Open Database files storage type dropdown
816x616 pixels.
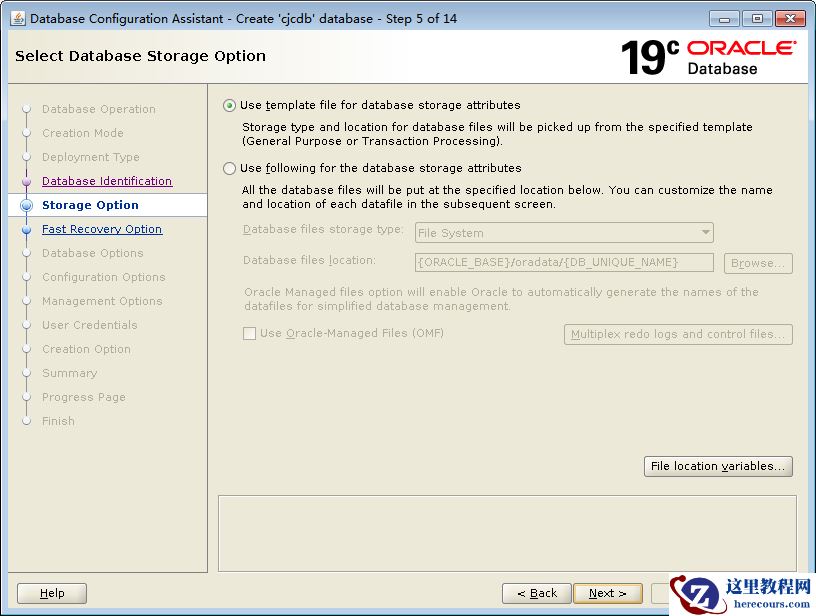(x=564, y=233)
